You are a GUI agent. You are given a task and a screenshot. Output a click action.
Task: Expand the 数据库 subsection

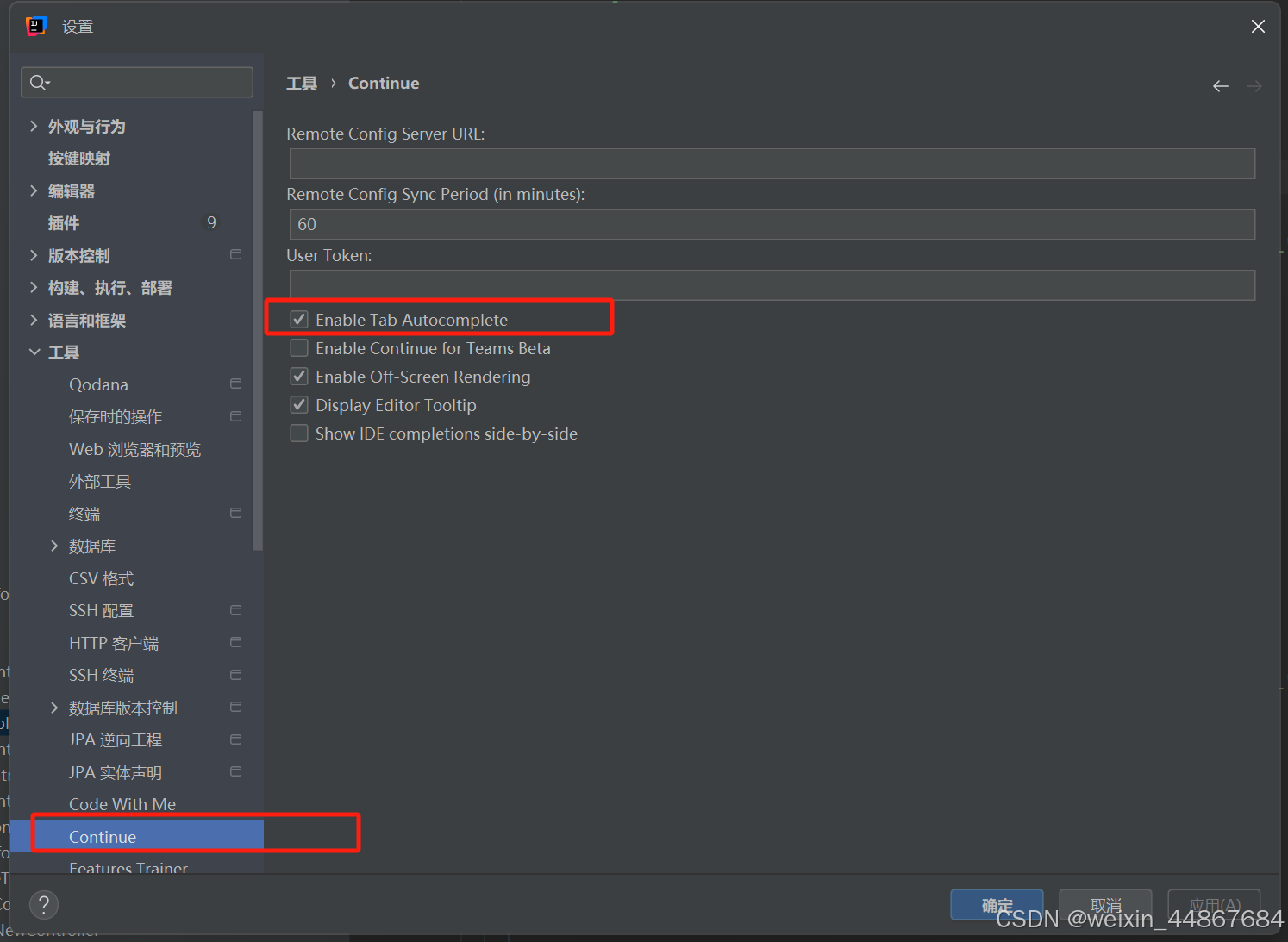[54, 546]
